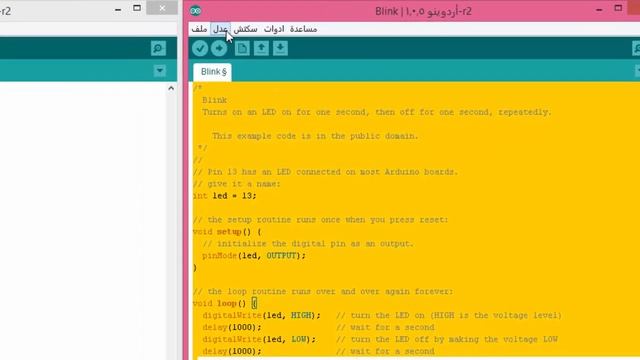Maximize the left Arduino window
Viewport: 640px width, 360px height.
(137, 8)
